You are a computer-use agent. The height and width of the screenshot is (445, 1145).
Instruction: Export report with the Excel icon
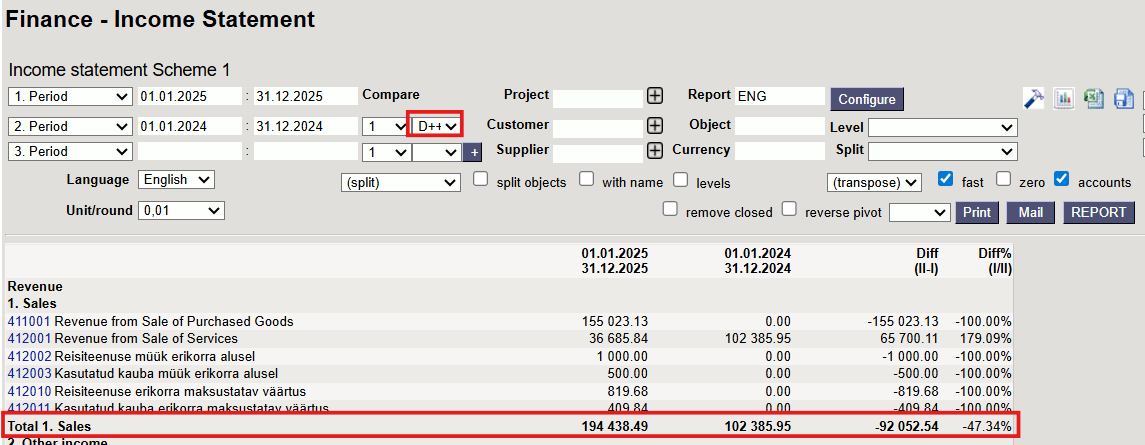click(x=1094, y=98)
